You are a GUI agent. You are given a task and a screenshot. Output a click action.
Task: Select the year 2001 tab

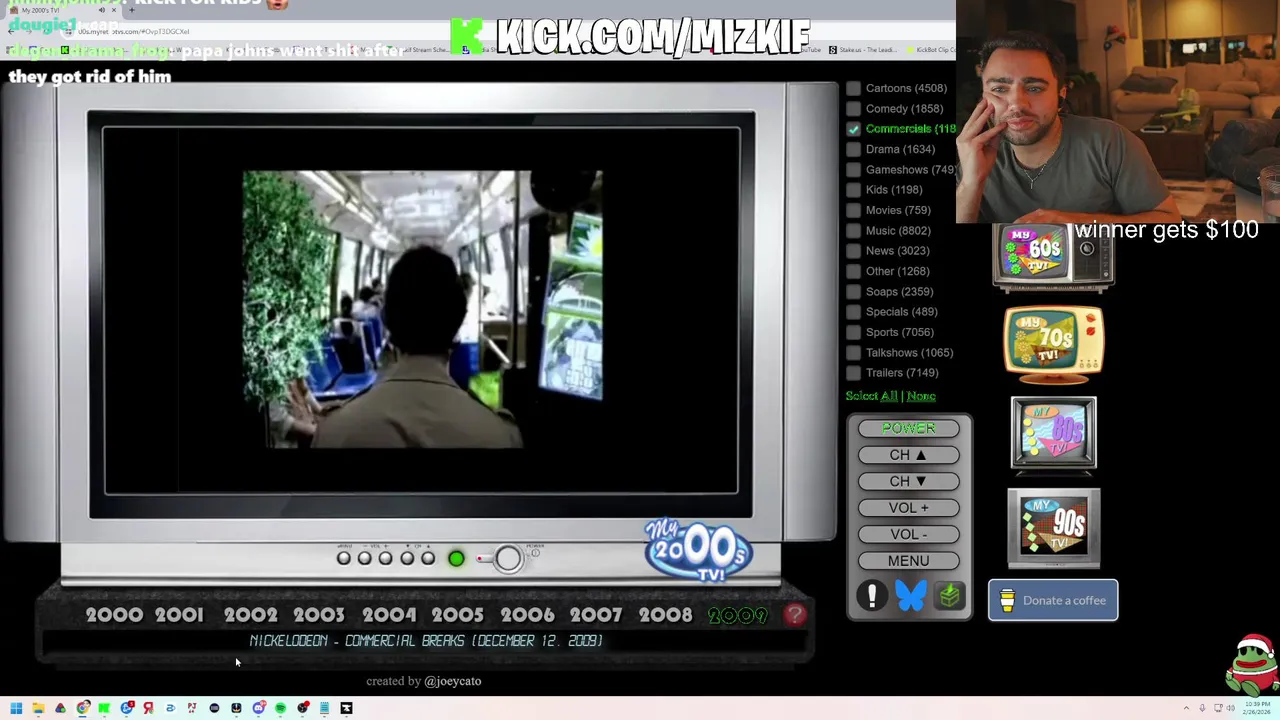coord(180,616)
